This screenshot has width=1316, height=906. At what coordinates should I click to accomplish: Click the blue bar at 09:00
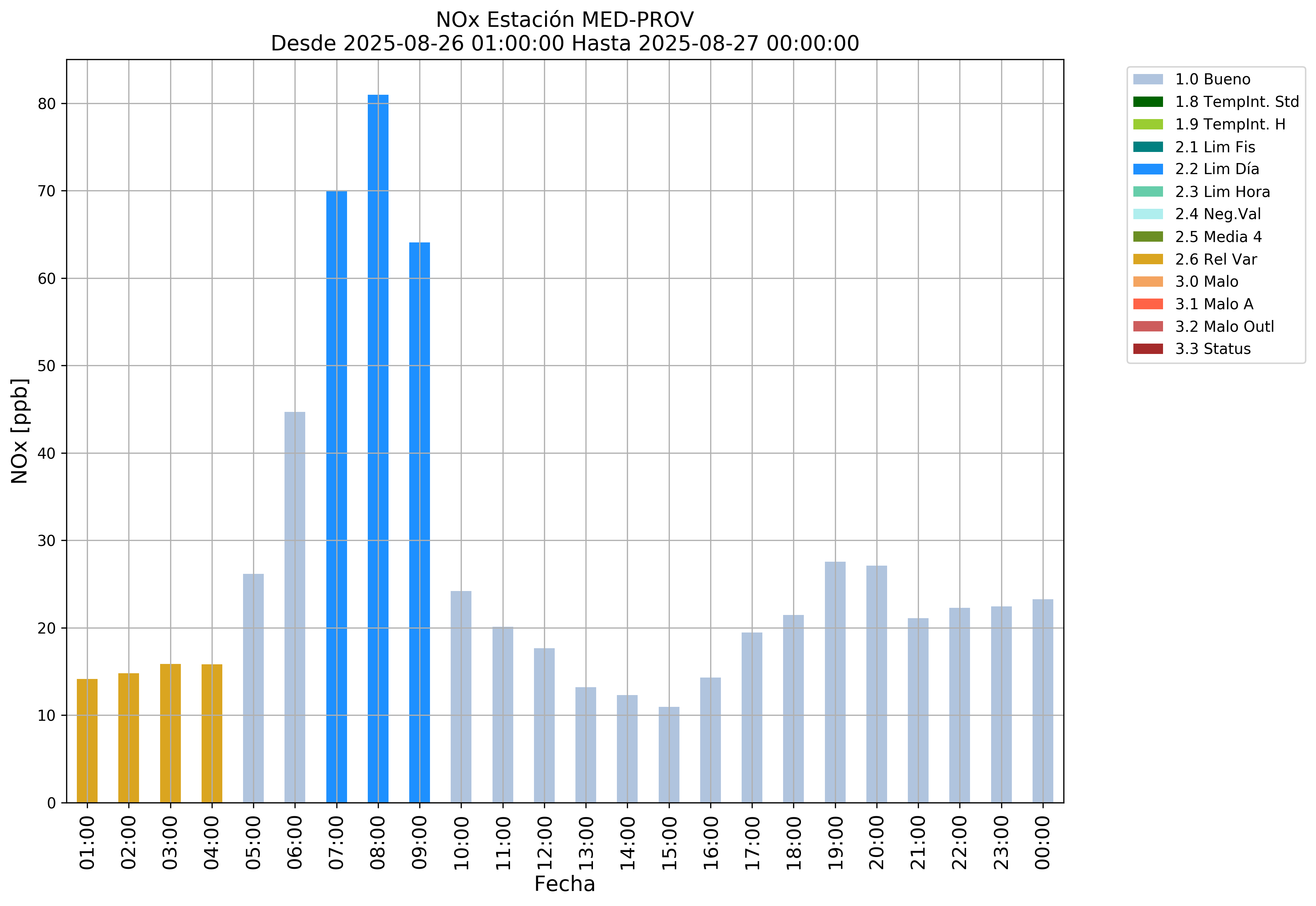419,522
